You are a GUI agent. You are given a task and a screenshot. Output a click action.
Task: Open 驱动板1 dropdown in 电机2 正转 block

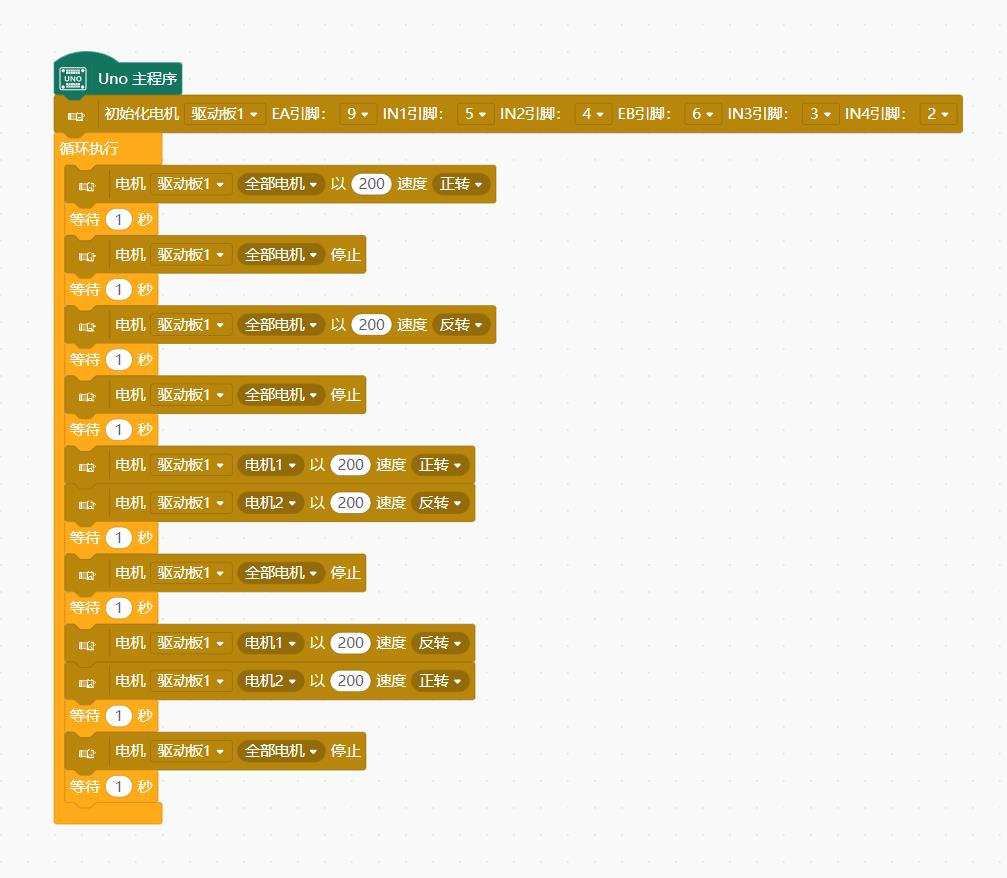pyautogui.click(x=190, y=681)
